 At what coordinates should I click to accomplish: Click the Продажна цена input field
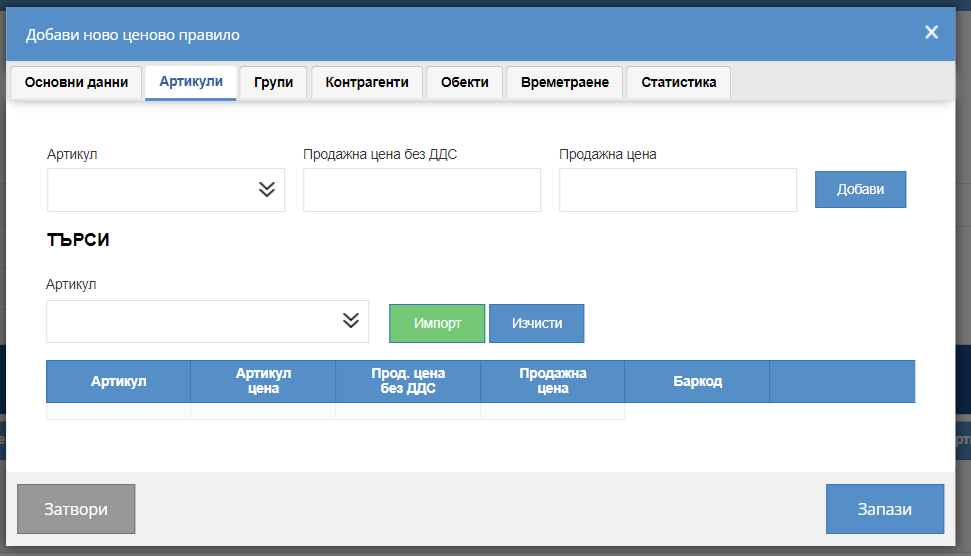pyautogui.click(x=678, y=190)
